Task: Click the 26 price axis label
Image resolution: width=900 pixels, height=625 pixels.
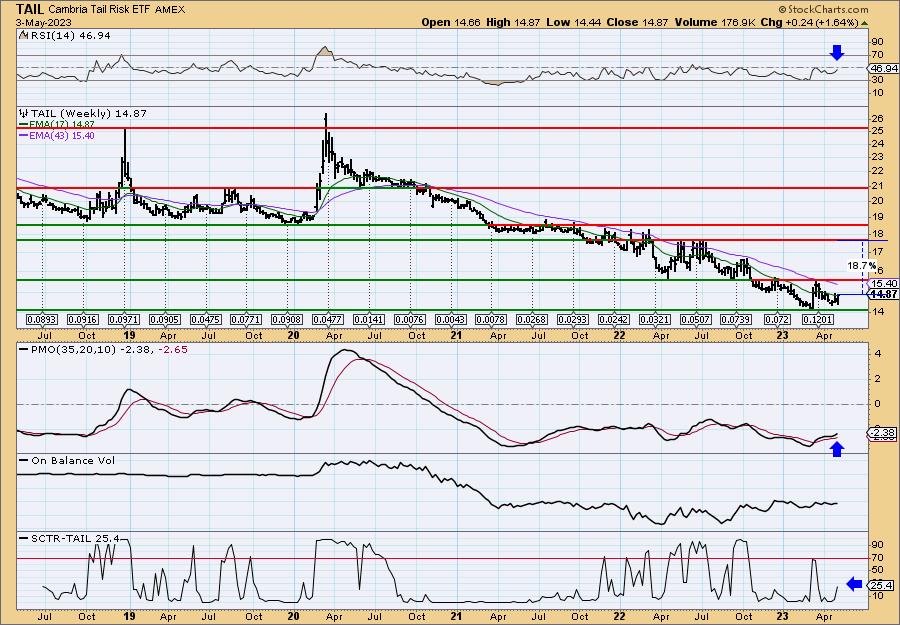Action: pos(877,119)
